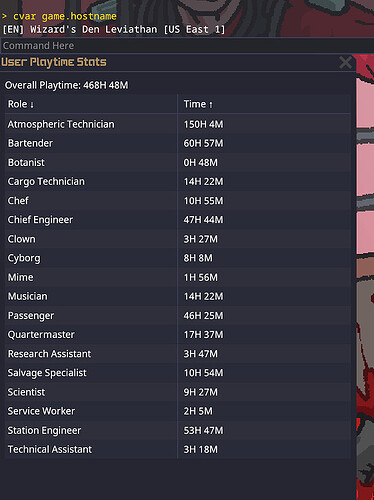Screen dimensions: 374x500
Task: Select the Station Engineer row
Action: pyautogui.click(x=178, y=430)
